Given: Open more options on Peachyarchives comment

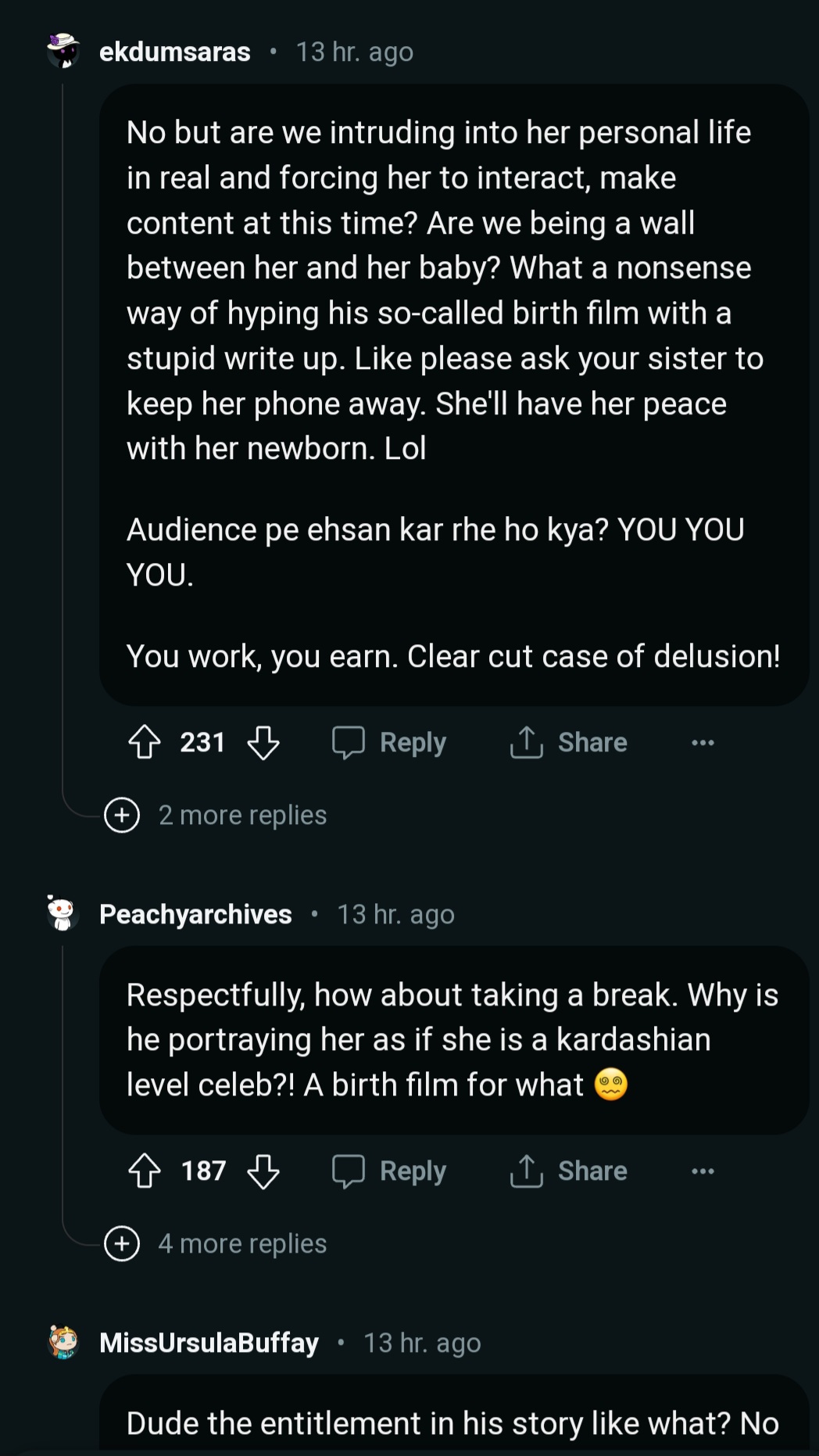Looking at the screenshot, I should pyautogui.click(x=703, y=1171).
